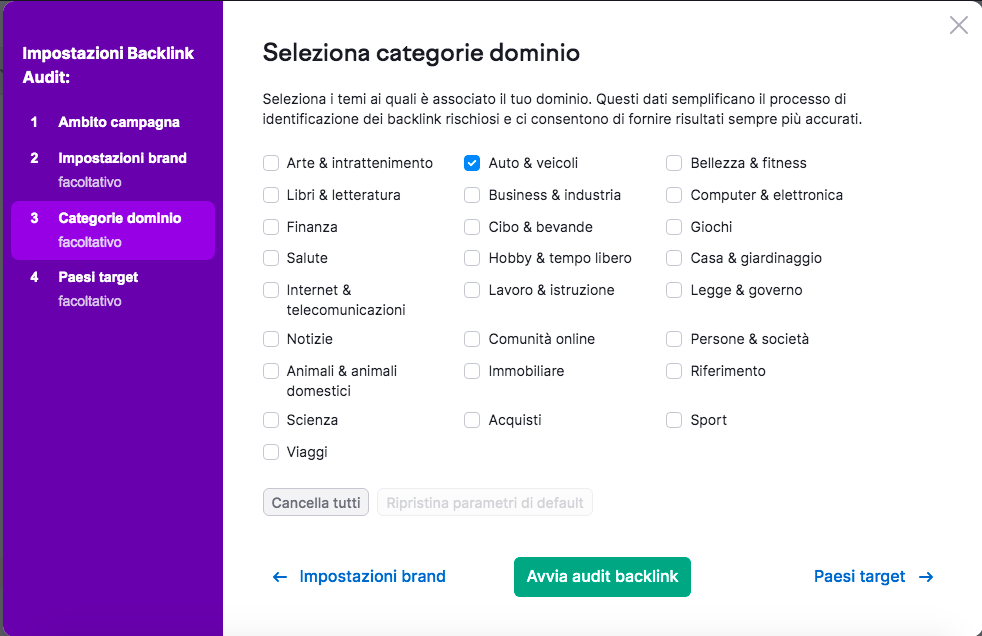Viewport: 982px width, 636px height.
Task: Tick the Bellezza & fitness checkbox
Action: (674, 163)
